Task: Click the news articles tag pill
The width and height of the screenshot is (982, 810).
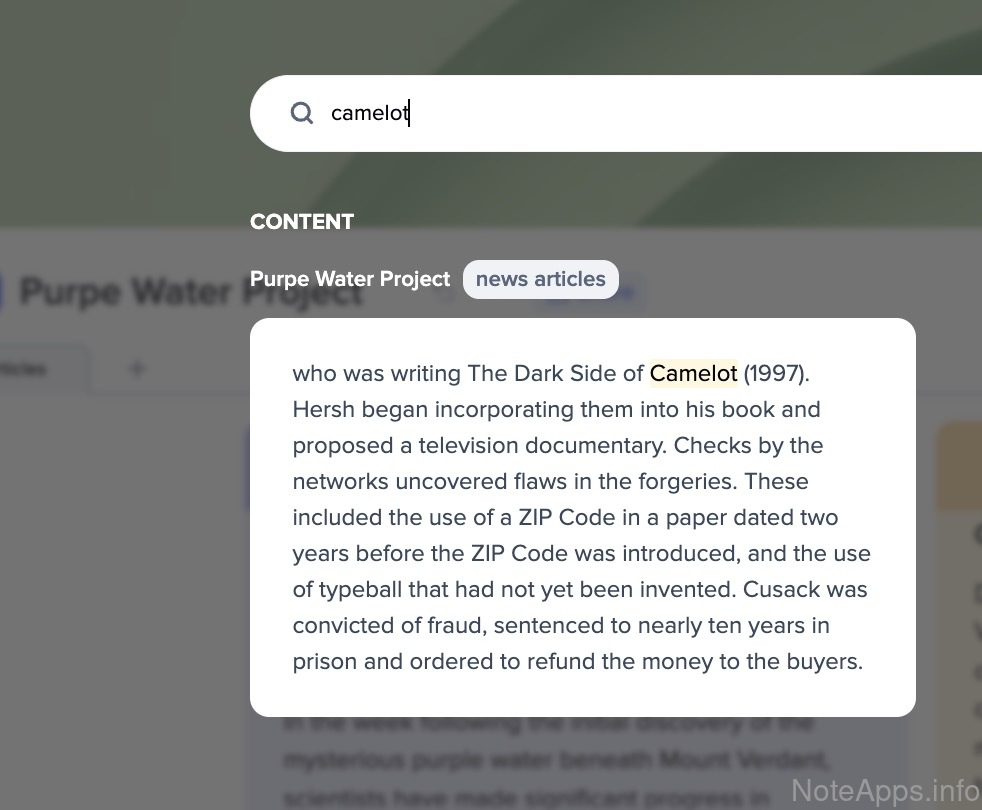Action: click(540, 279)
